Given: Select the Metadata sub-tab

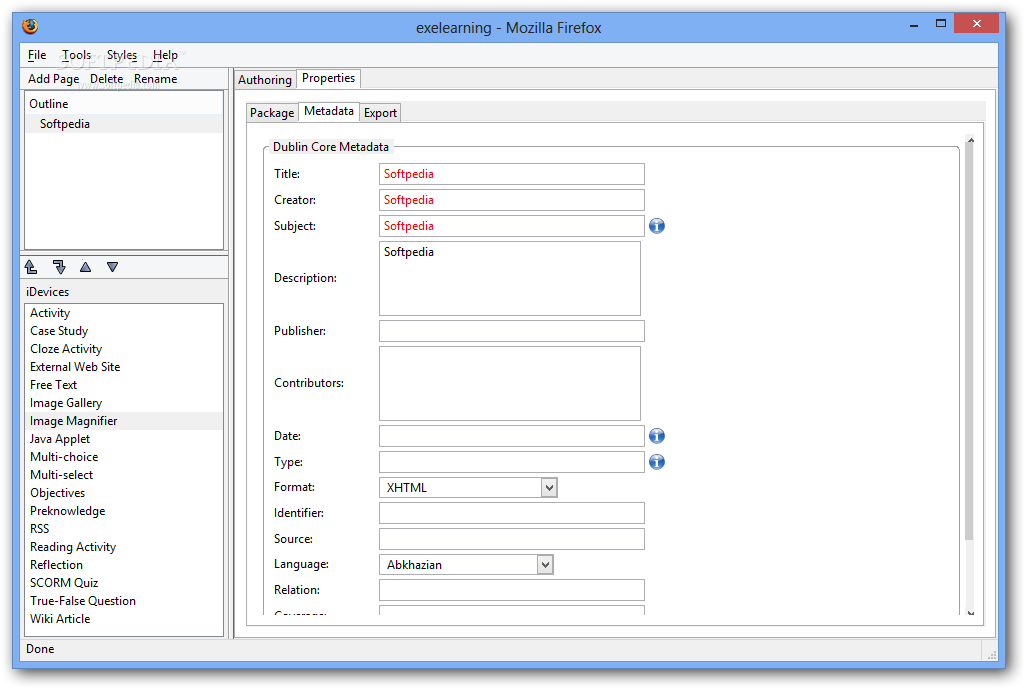Looking at the screenshot, I should click(x=329, y=111).
